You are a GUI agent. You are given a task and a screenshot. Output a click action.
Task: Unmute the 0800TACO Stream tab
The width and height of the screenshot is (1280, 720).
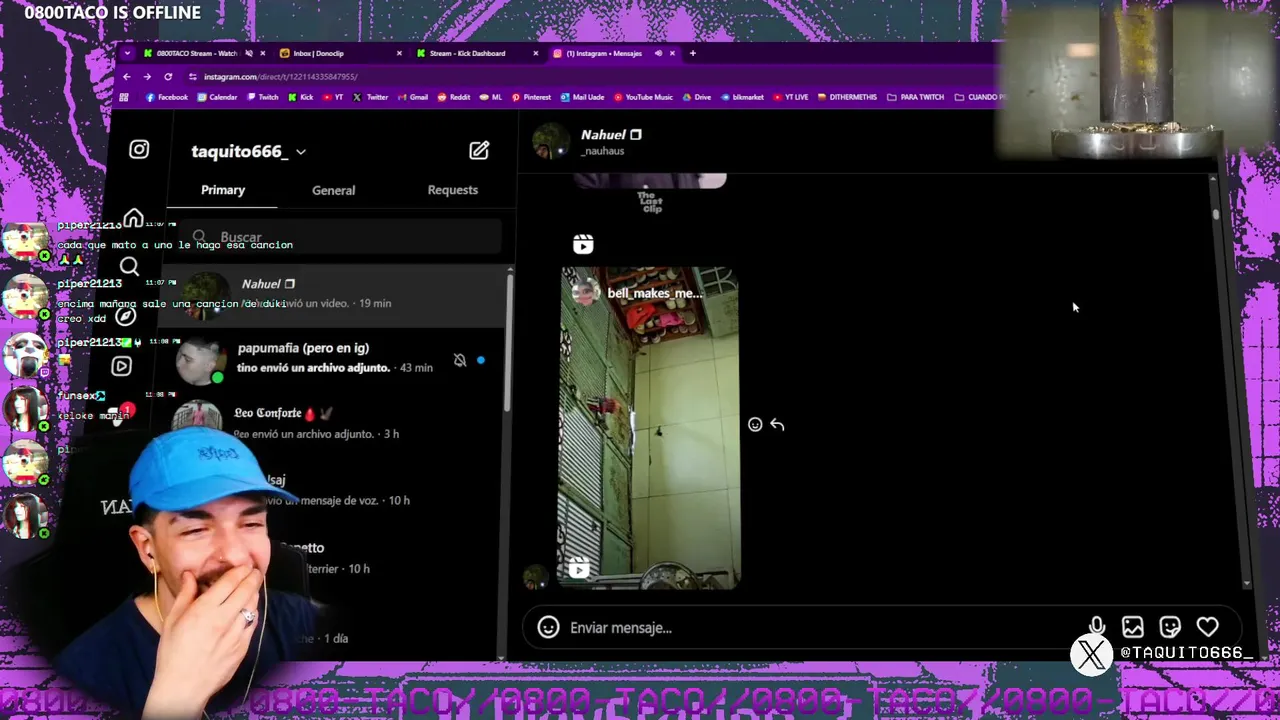[x=247, y=53]
